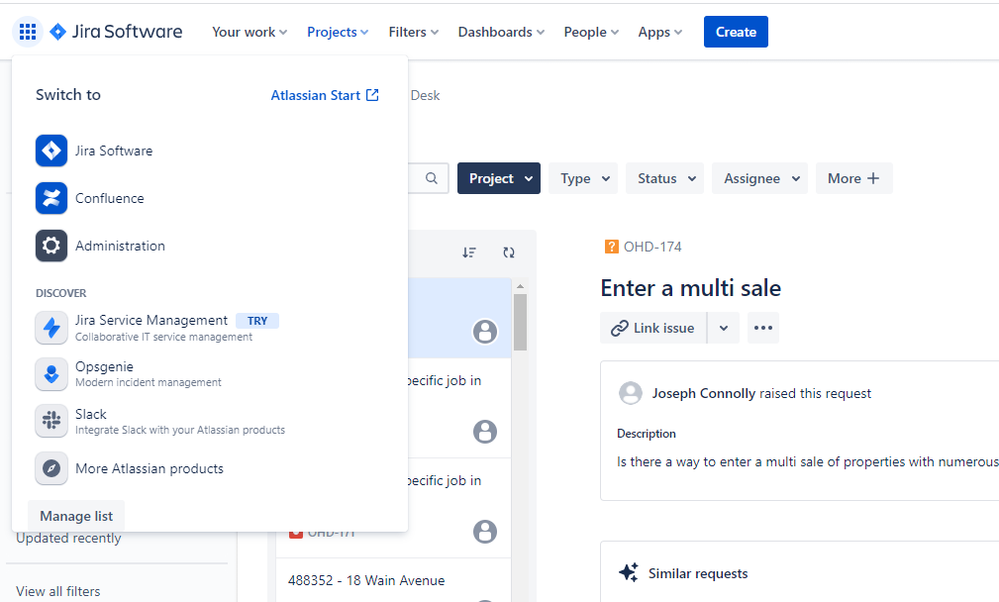Screen dimensions: 999x602
Task: Open People menu
Action: 591,32
